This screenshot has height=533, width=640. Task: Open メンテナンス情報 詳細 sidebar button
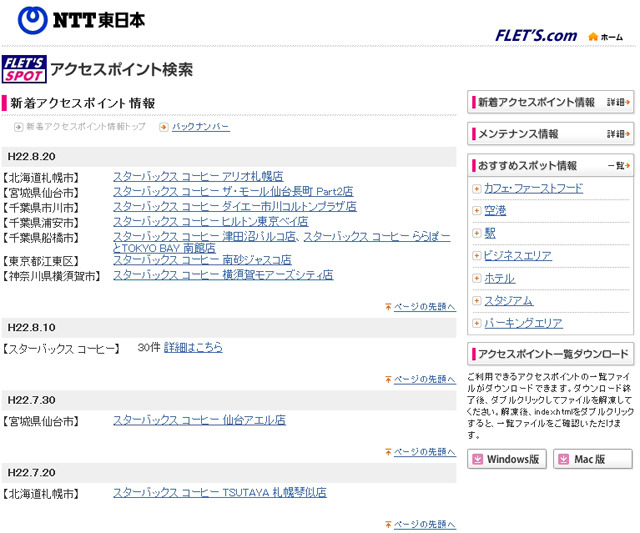pos(550,134)
